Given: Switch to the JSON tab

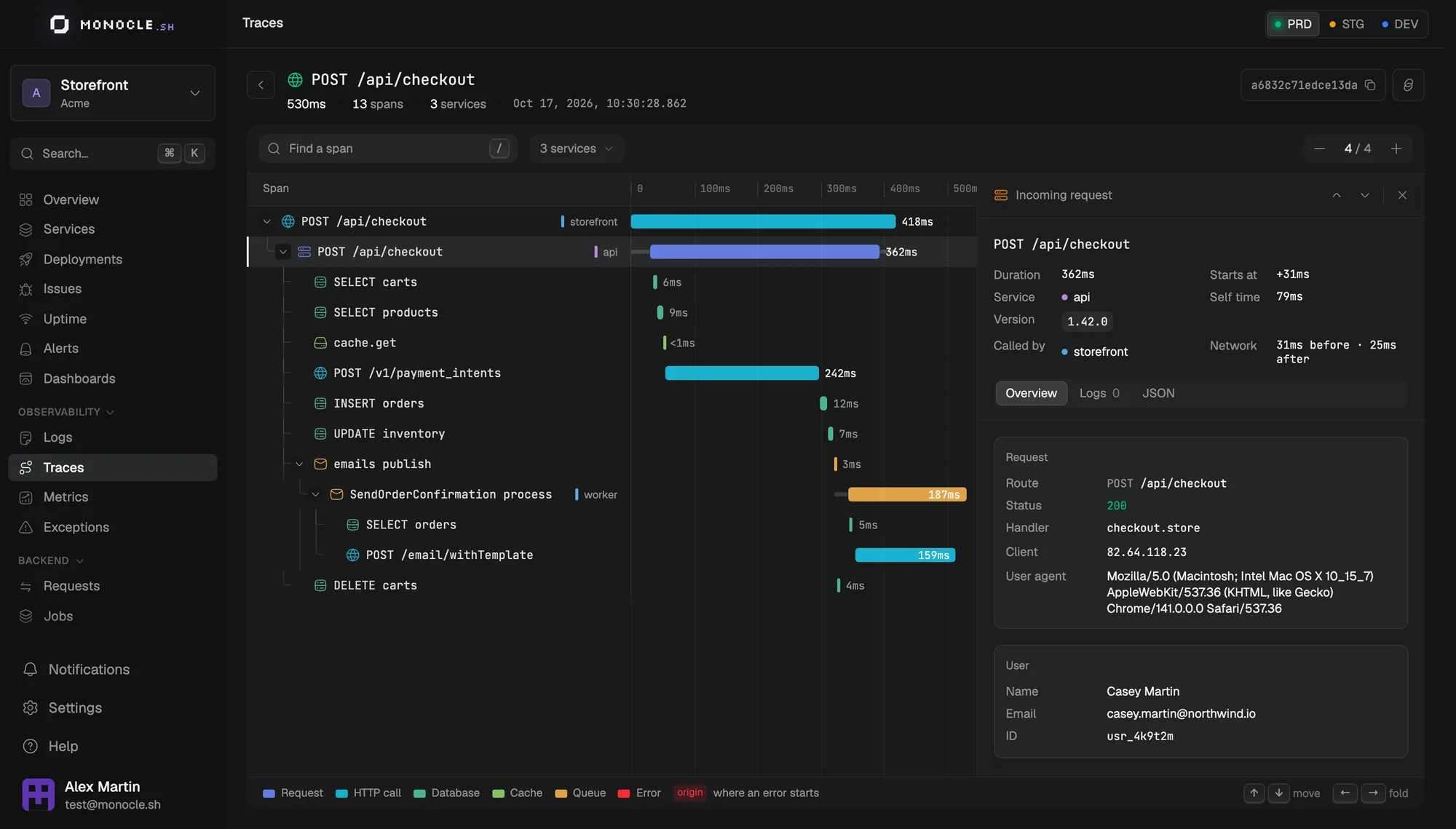Looking at the screenshot, I should coord(1158,393).
